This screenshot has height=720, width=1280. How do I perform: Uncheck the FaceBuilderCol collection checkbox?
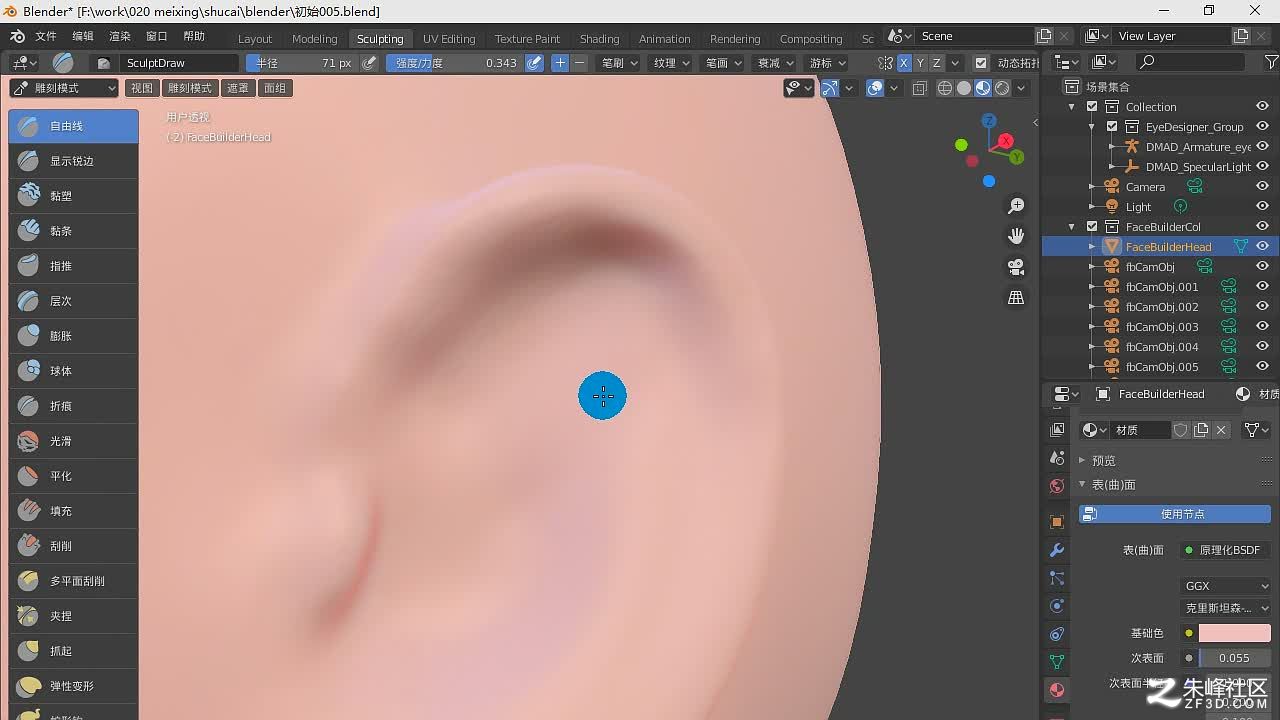click(1092, 227)
